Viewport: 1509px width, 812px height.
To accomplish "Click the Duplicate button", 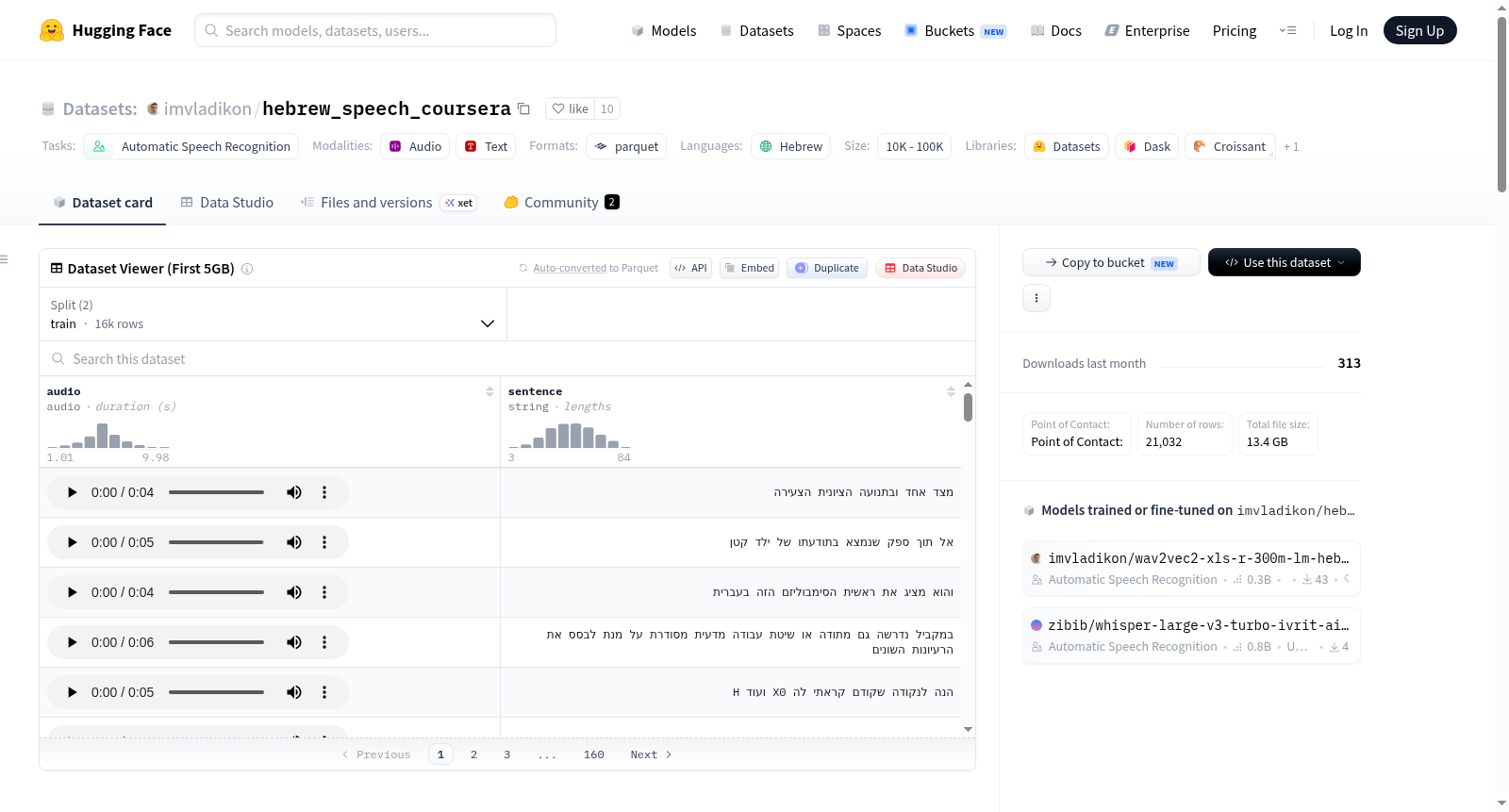I will click(827, 268).
